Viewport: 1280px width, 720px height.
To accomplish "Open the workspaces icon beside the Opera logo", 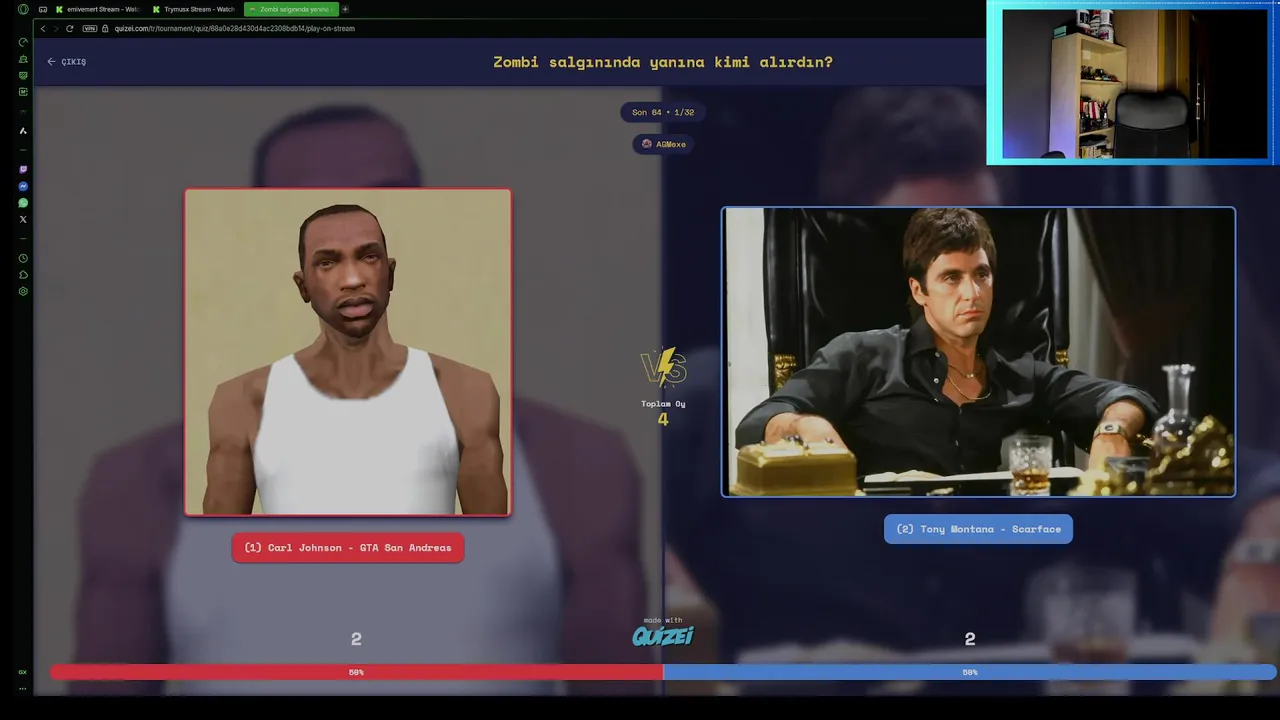I will pyautogui.click(x=43, y=9).
